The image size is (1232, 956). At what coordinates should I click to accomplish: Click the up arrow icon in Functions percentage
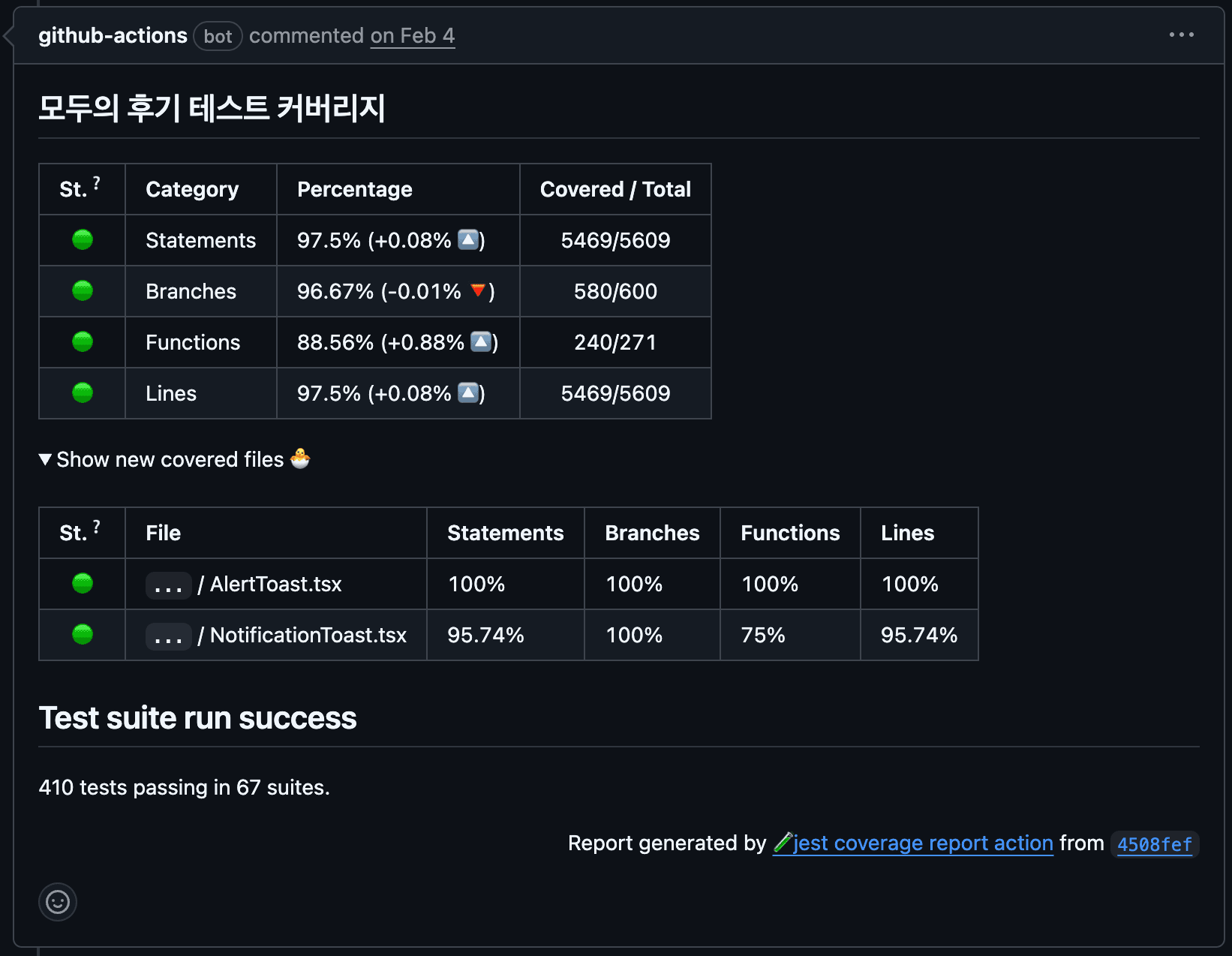coord(481,342)
